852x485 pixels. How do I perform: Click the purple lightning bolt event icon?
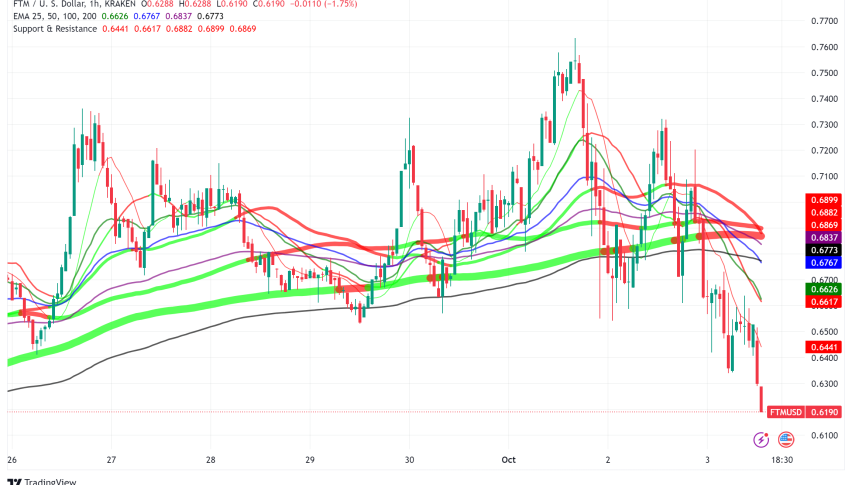[761, 439]
